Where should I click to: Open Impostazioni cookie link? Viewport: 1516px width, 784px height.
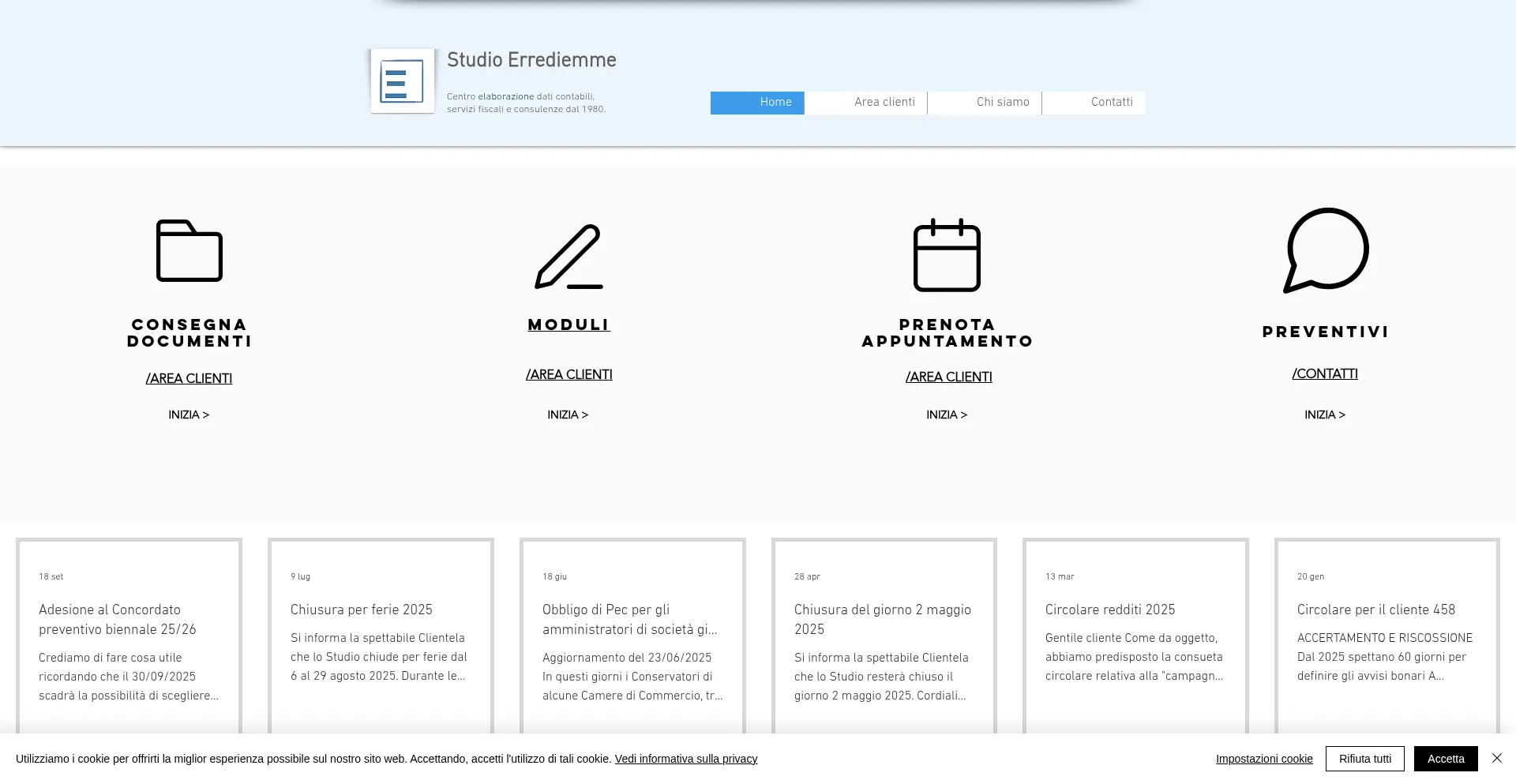(x=1263, y=759)
